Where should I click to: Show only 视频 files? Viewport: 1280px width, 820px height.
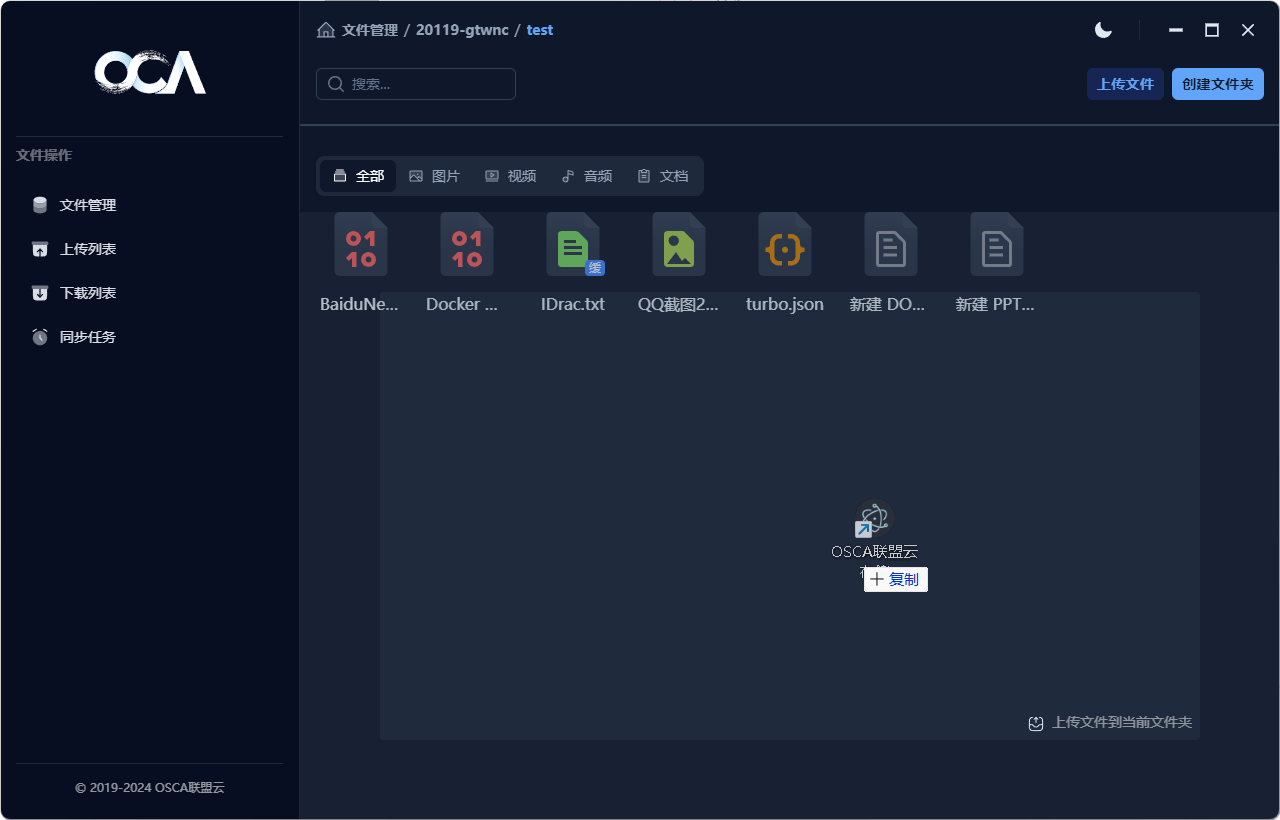(x=510, y=176)
